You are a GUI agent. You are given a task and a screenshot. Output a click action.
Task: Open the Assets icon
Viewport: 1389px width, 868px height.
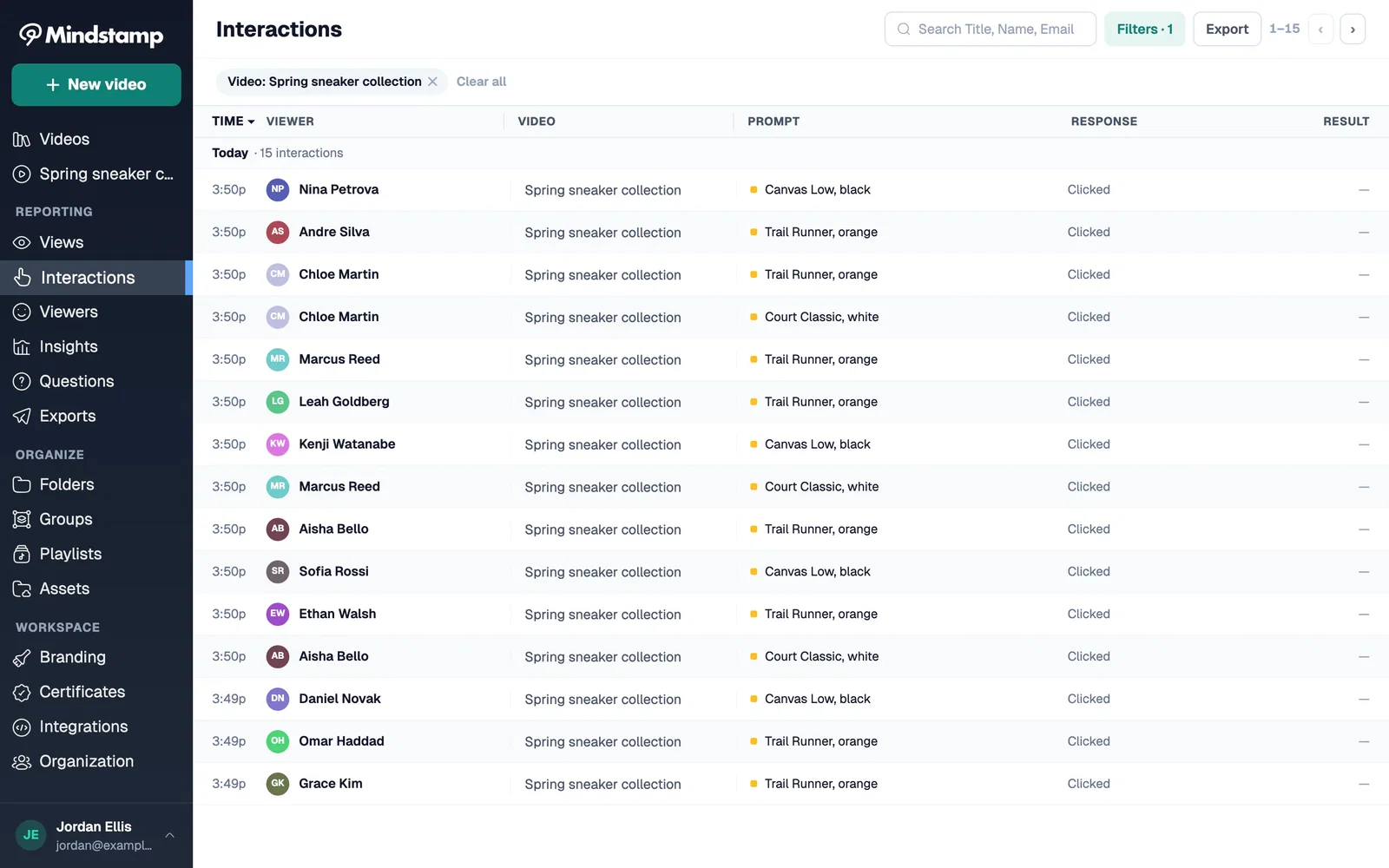click(x=22, y=589)
